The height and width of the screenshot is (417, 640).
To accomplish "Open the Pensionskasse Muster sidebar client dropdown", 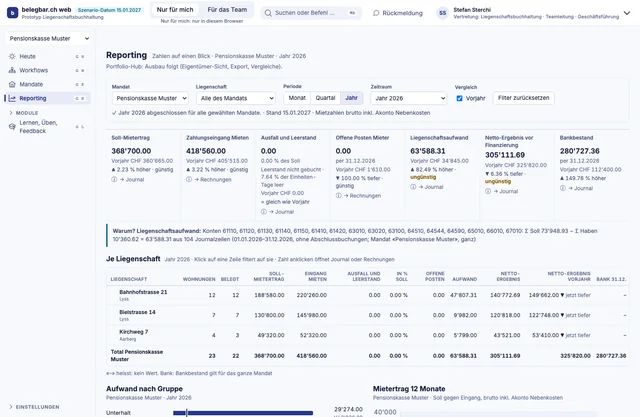I will coord(48,38).
